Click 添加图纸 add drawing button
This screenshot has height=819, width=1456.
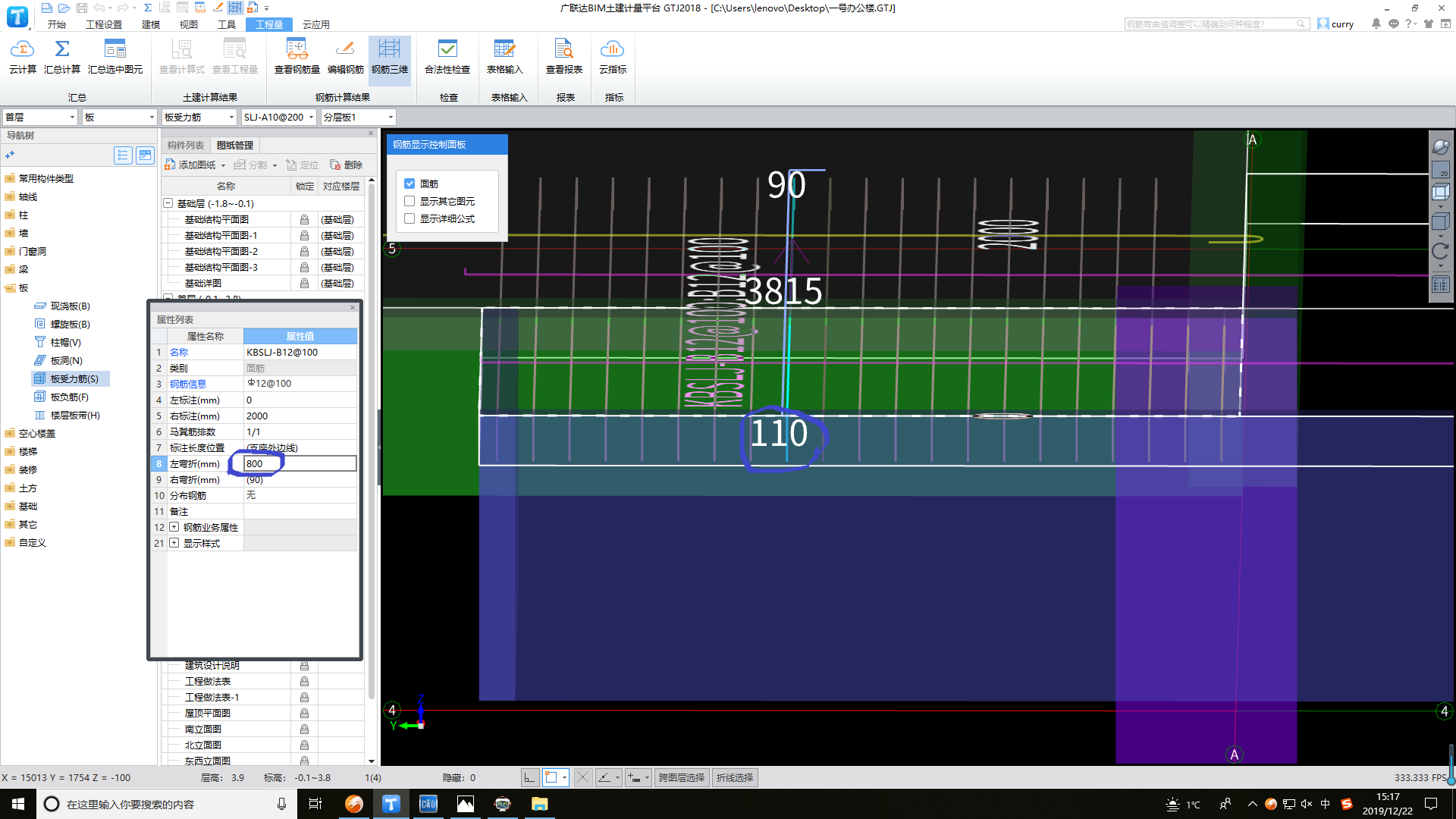pos(191,165)
